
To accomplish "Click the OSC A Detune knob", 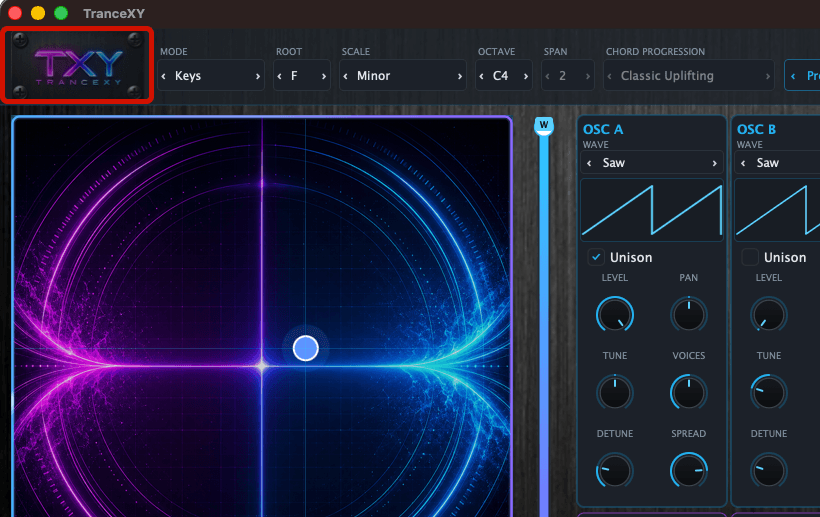I will tap(615, 470).
